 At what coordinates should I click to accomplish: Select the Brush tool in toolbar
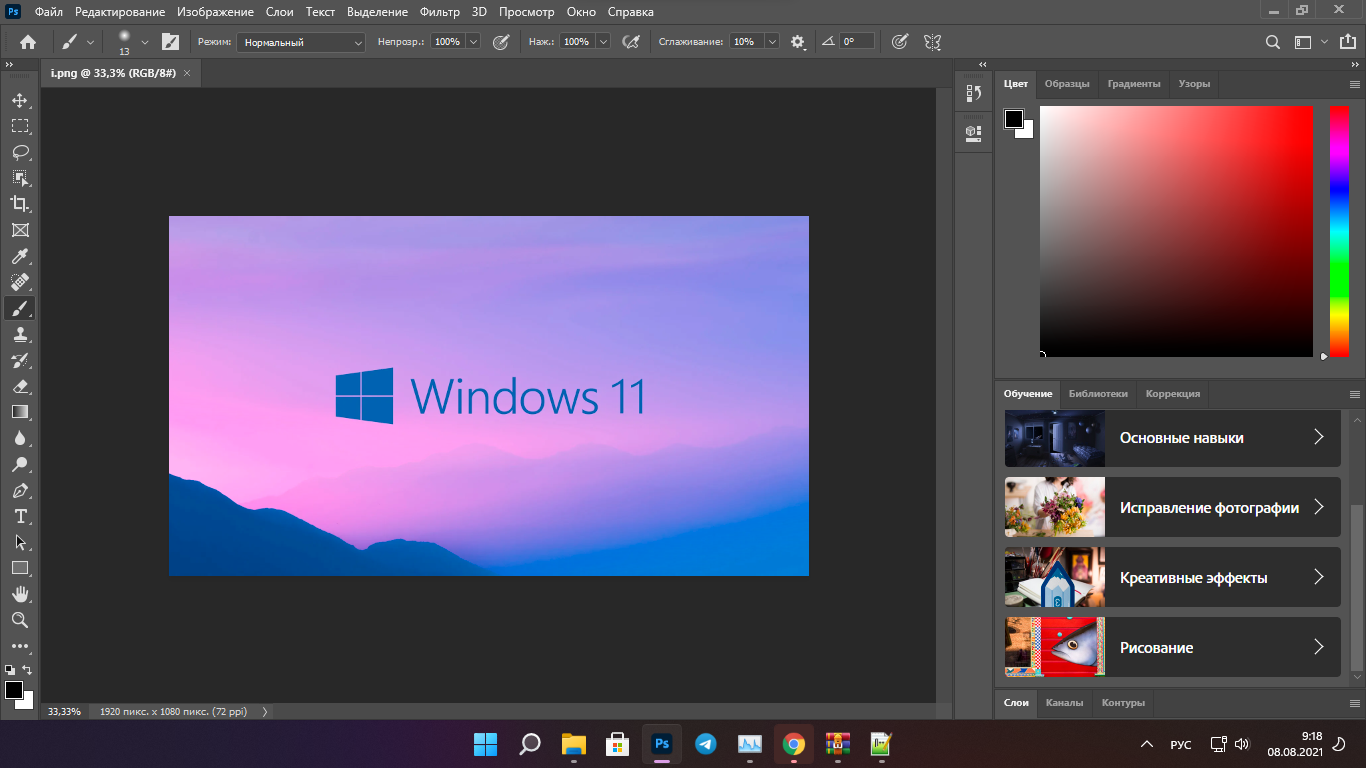pos(20,308)
